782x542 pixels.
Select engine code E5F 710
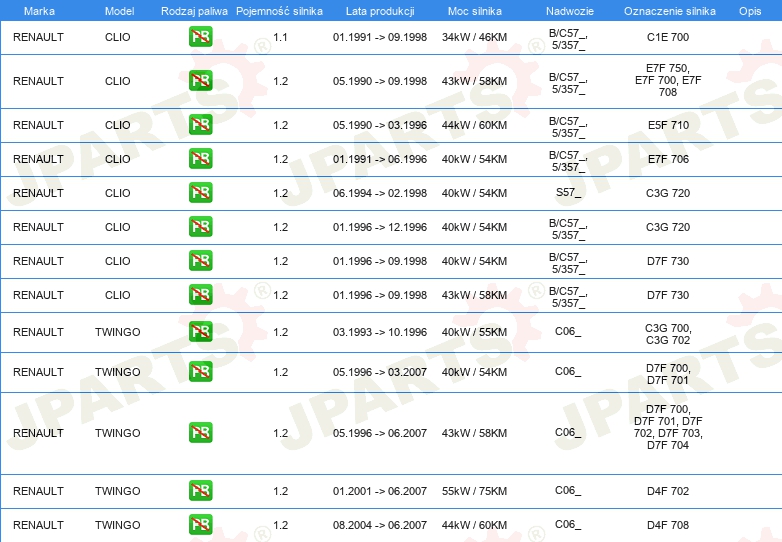click(668, 125)
